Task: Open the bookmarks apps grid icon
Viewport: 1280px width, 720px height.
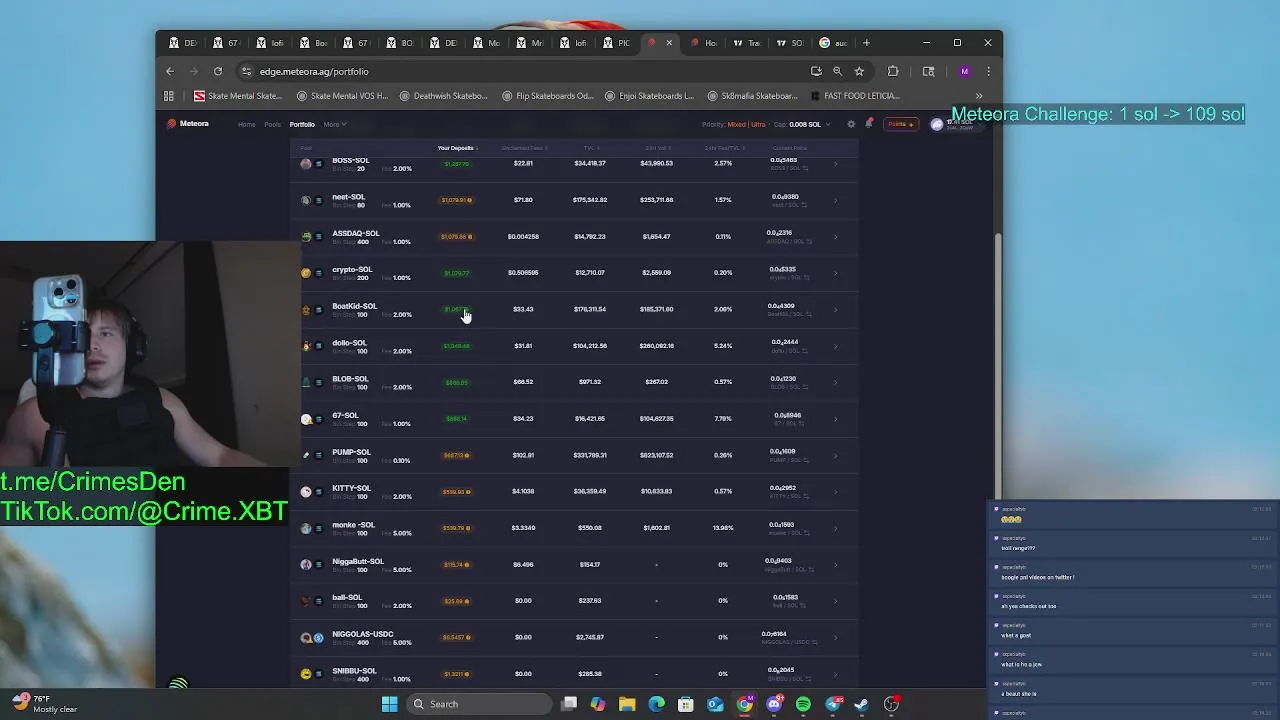Action: (x=169, y=96)
